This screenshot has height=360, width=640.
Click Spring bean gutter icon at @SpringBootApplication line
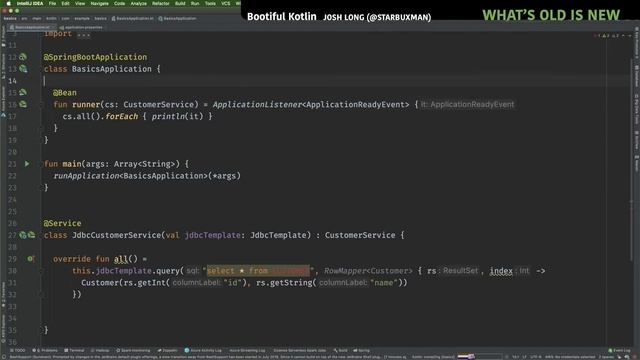(x=23, y=57)
